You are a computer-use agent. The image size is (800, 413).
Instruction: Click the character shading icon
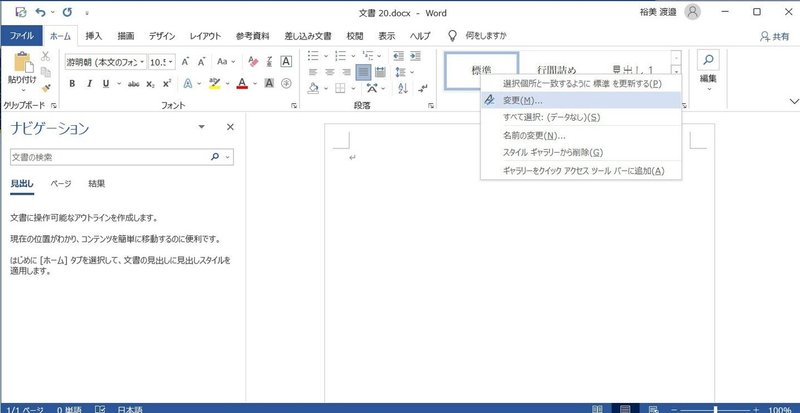(269, 84)
